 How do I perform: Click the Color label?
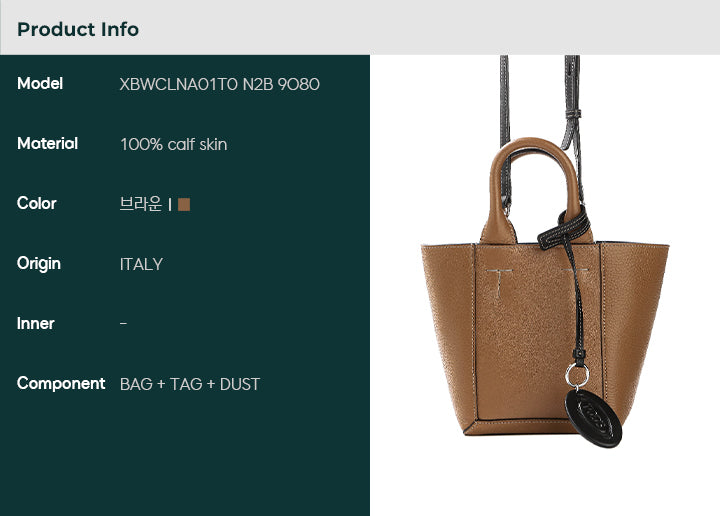click(x=37, y=203)
